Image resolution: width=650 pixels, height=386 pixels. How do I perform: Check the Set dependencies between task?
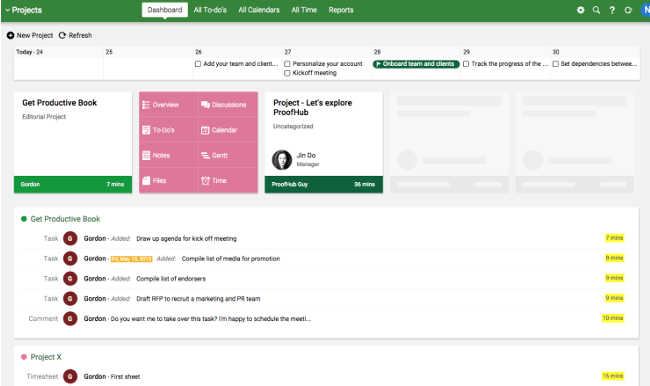click(x=555, y=64)
